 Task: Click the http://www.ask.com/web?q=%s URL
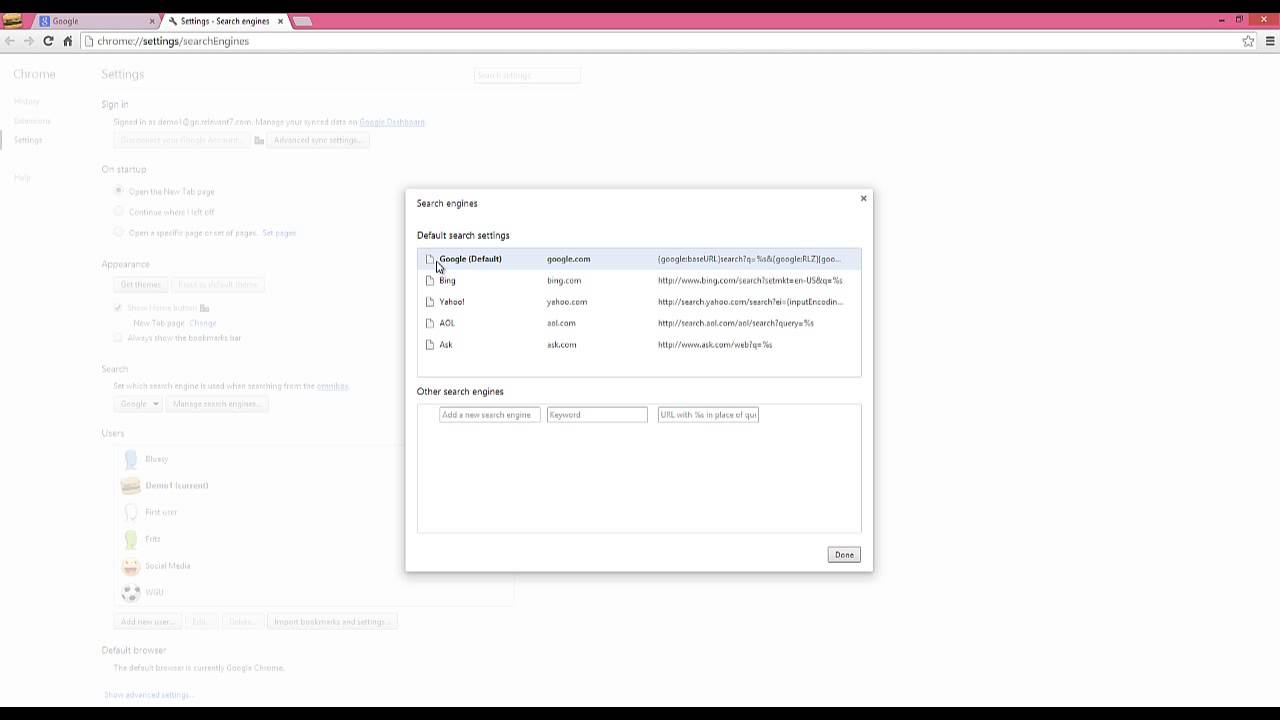pos(715,345)
